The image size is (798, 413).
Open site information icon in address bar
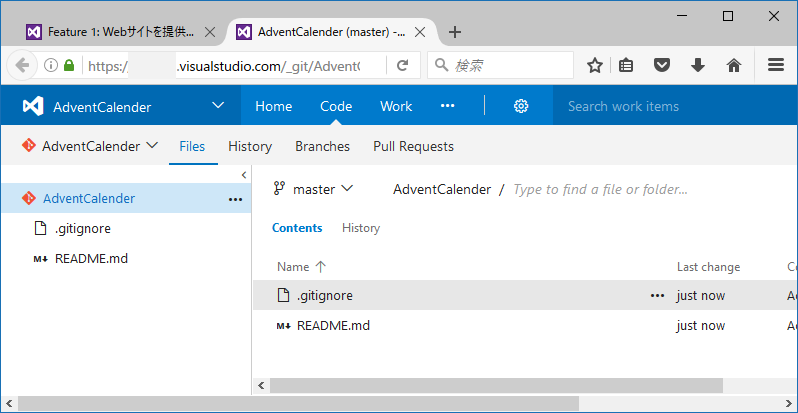(51, 65)
